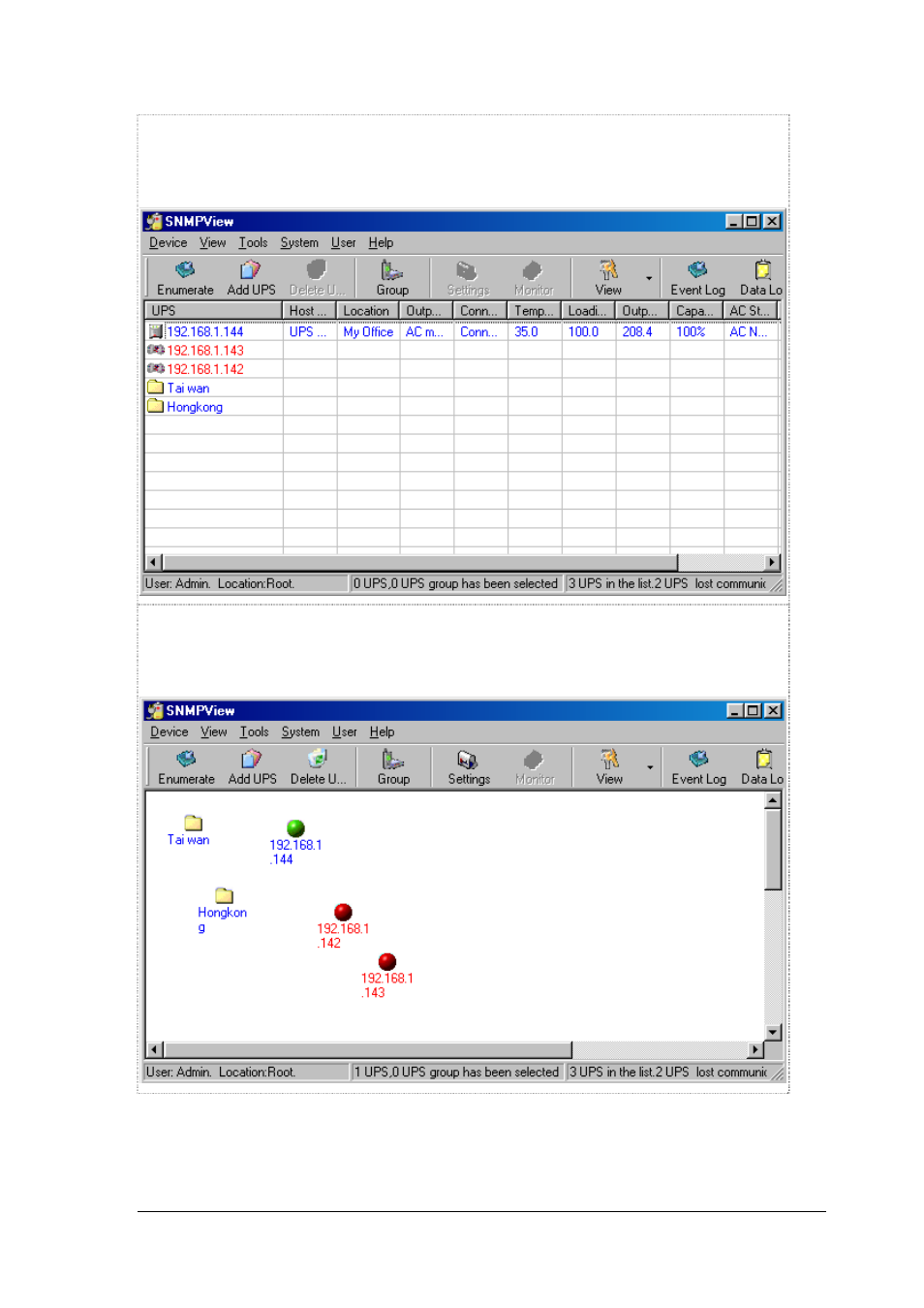Open Device menu in upper window
The height and width of the screenshot is (1308, 924).
coord(168,243)
